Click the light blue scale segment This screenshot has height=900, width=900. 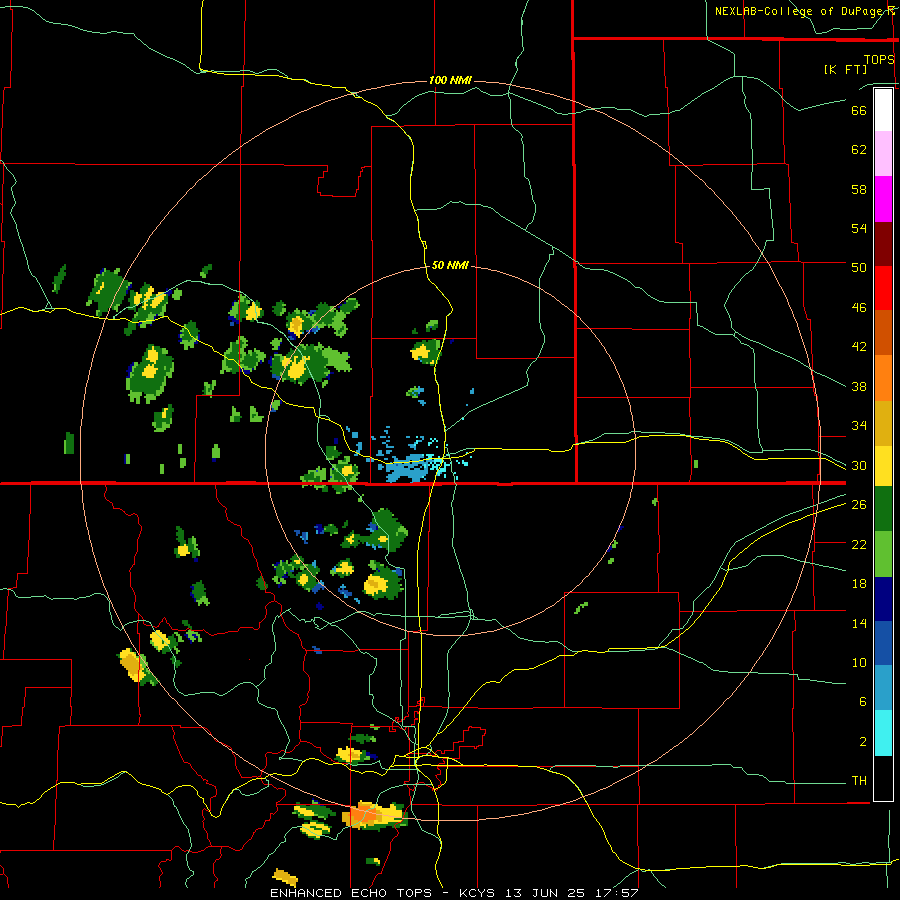tap(883, 687)
